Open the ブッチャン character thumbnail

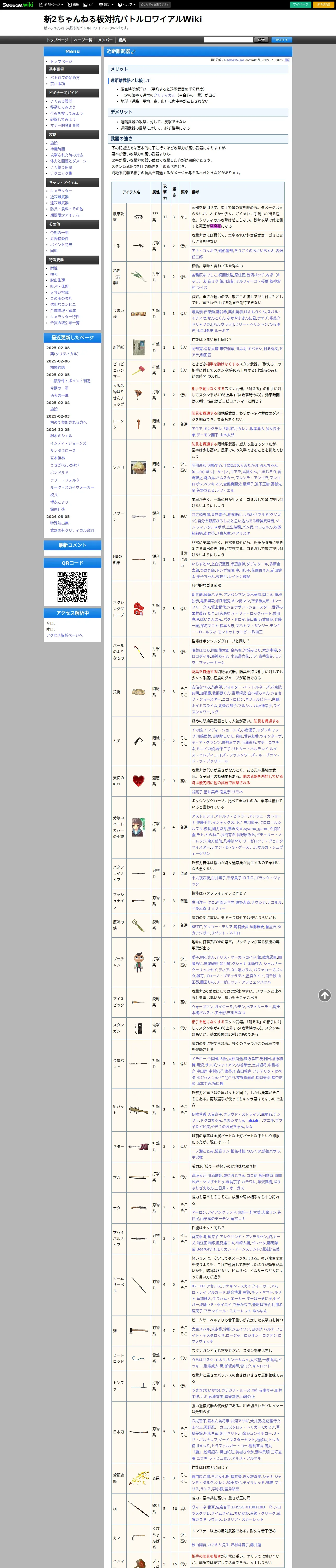click(x=138, y=962)
